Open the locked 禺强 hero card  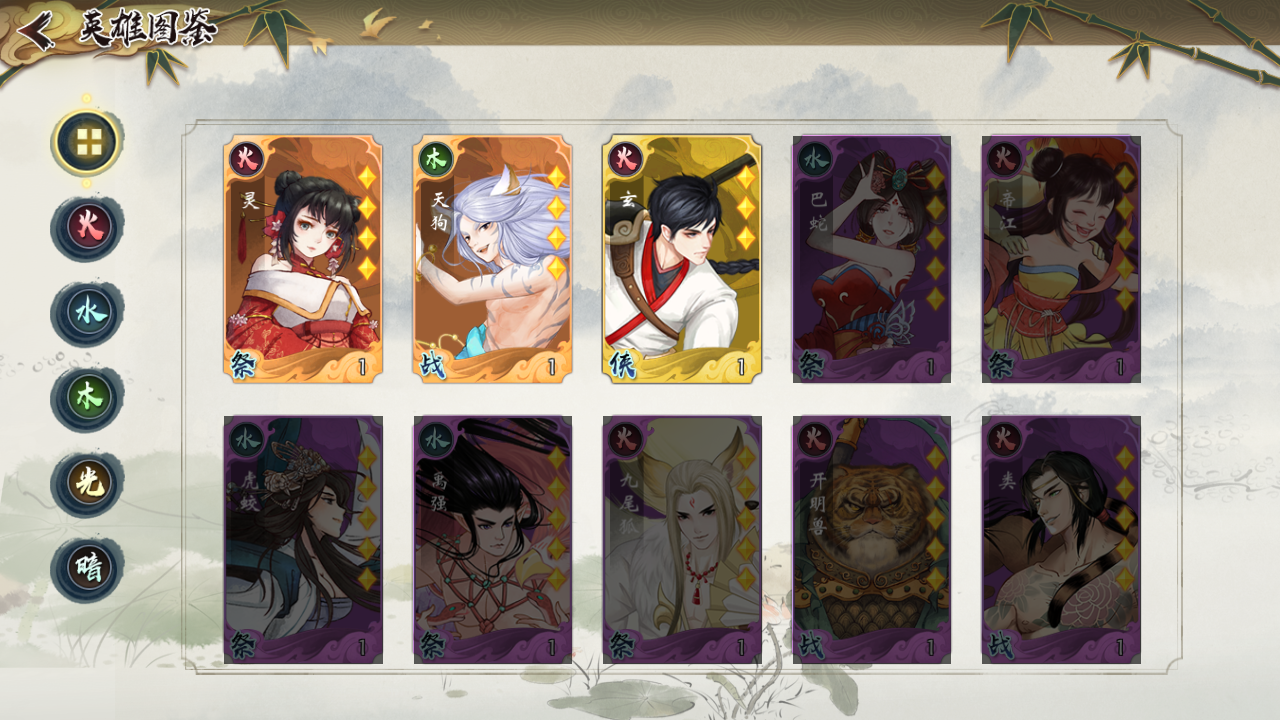coord(493,540)
